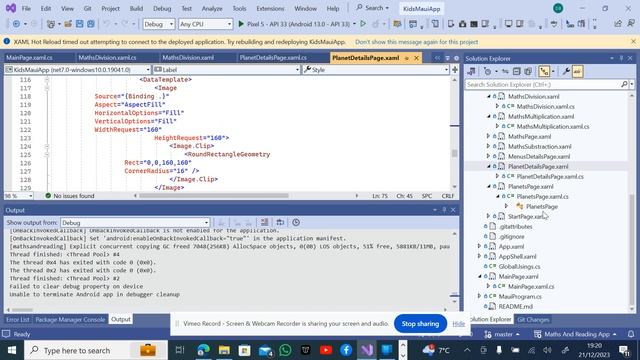Screen dimensions: 640x360
Task: Click the feedback icon at toolbar far right
Action: pyautogui.click(x=632, y=24)
